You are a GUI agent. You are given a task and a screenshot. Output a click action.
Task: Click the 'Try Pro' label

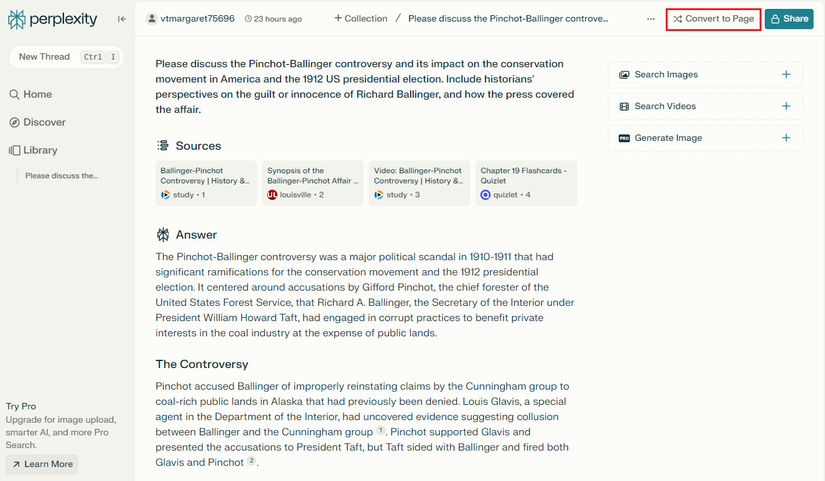21,406
